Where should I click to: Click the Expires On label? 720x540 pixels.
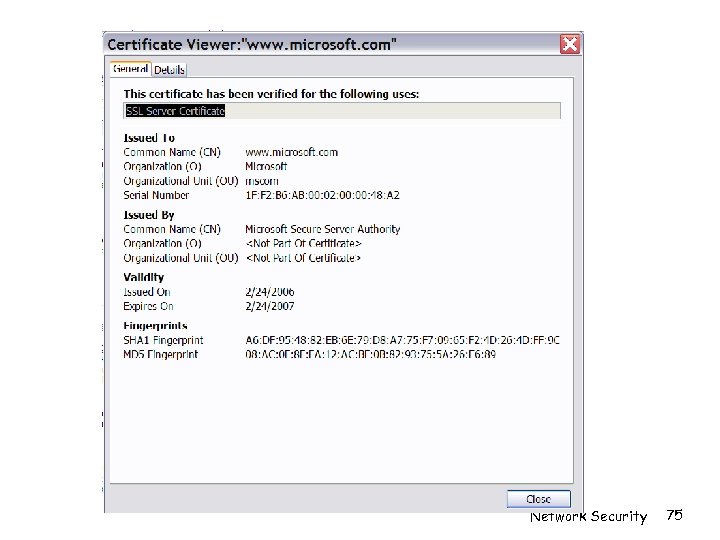click(x=148, y=306)
